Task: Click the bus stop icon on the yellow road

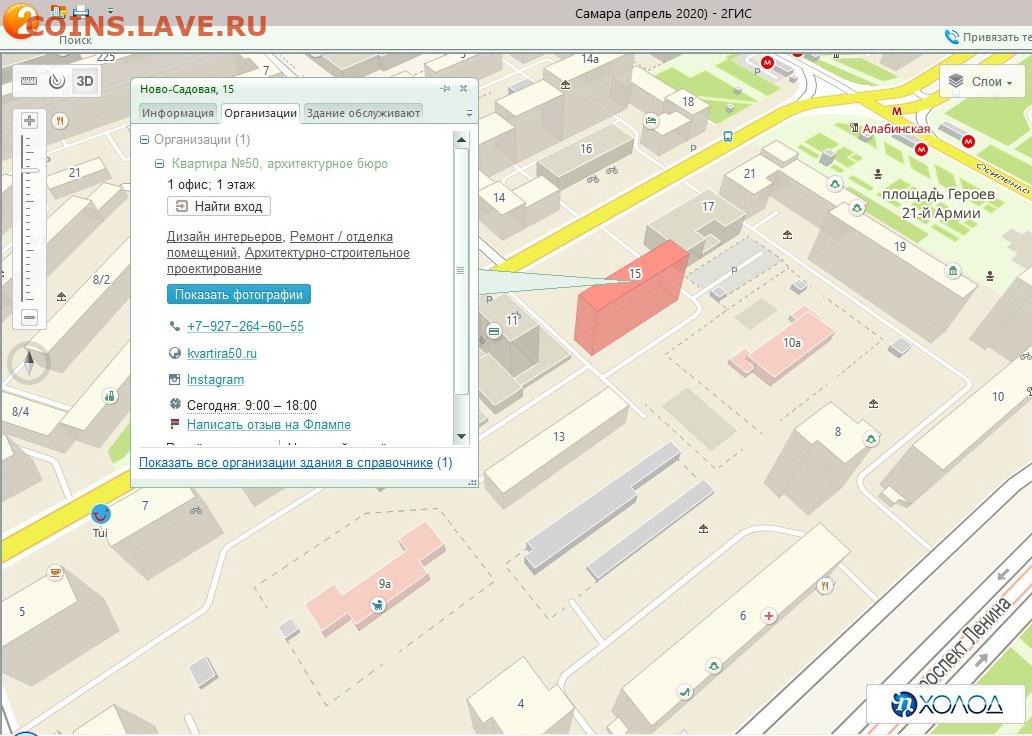Action: click(x=728, y=137)
